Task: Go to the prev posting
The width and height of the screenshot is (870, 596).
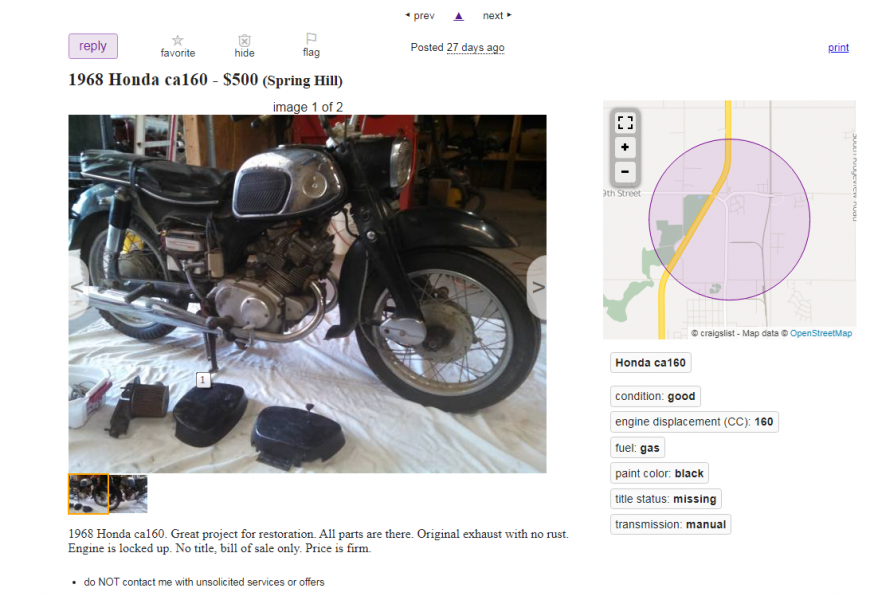Action: 420,16
